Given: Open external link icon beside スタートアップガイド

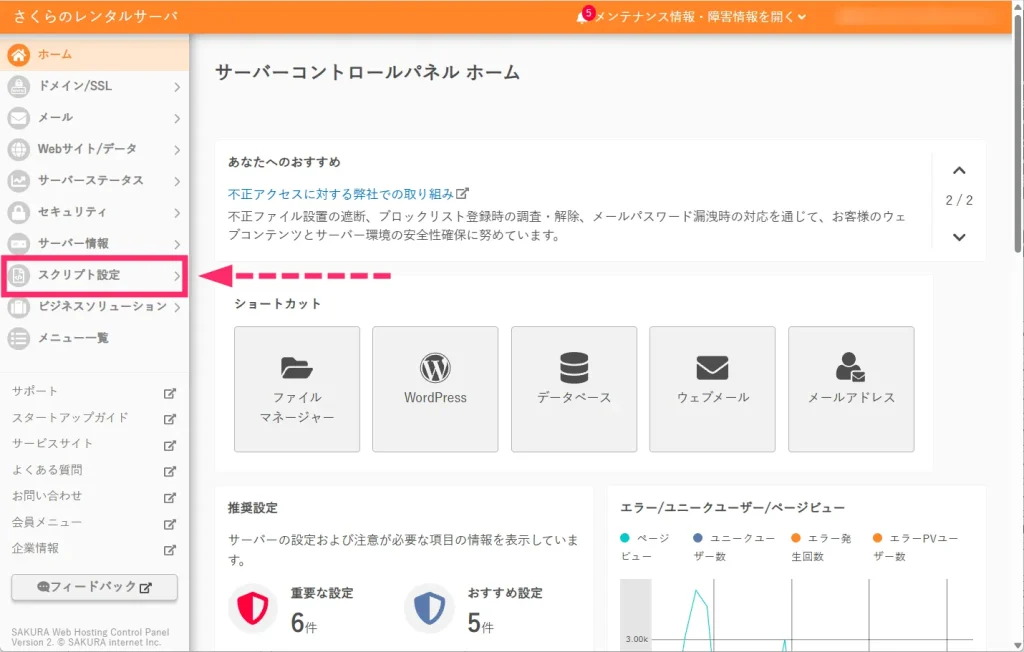Looking at the screenshot, I should [170, 419].
